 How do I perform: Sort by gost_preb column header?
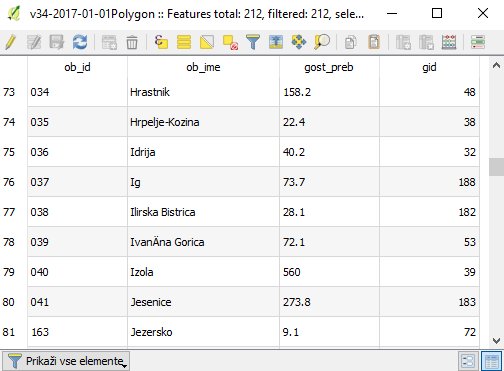pos(329,67)
